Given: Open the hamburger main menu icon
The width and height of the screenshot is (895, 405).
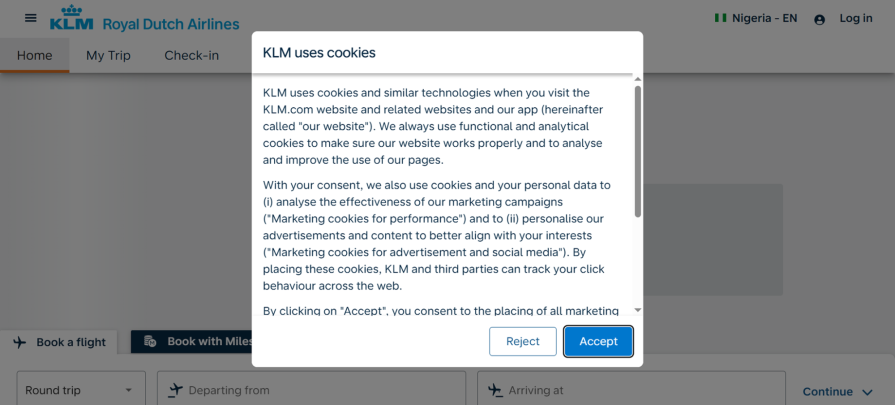Looking at the screenshot, I should tap(31, 18).
